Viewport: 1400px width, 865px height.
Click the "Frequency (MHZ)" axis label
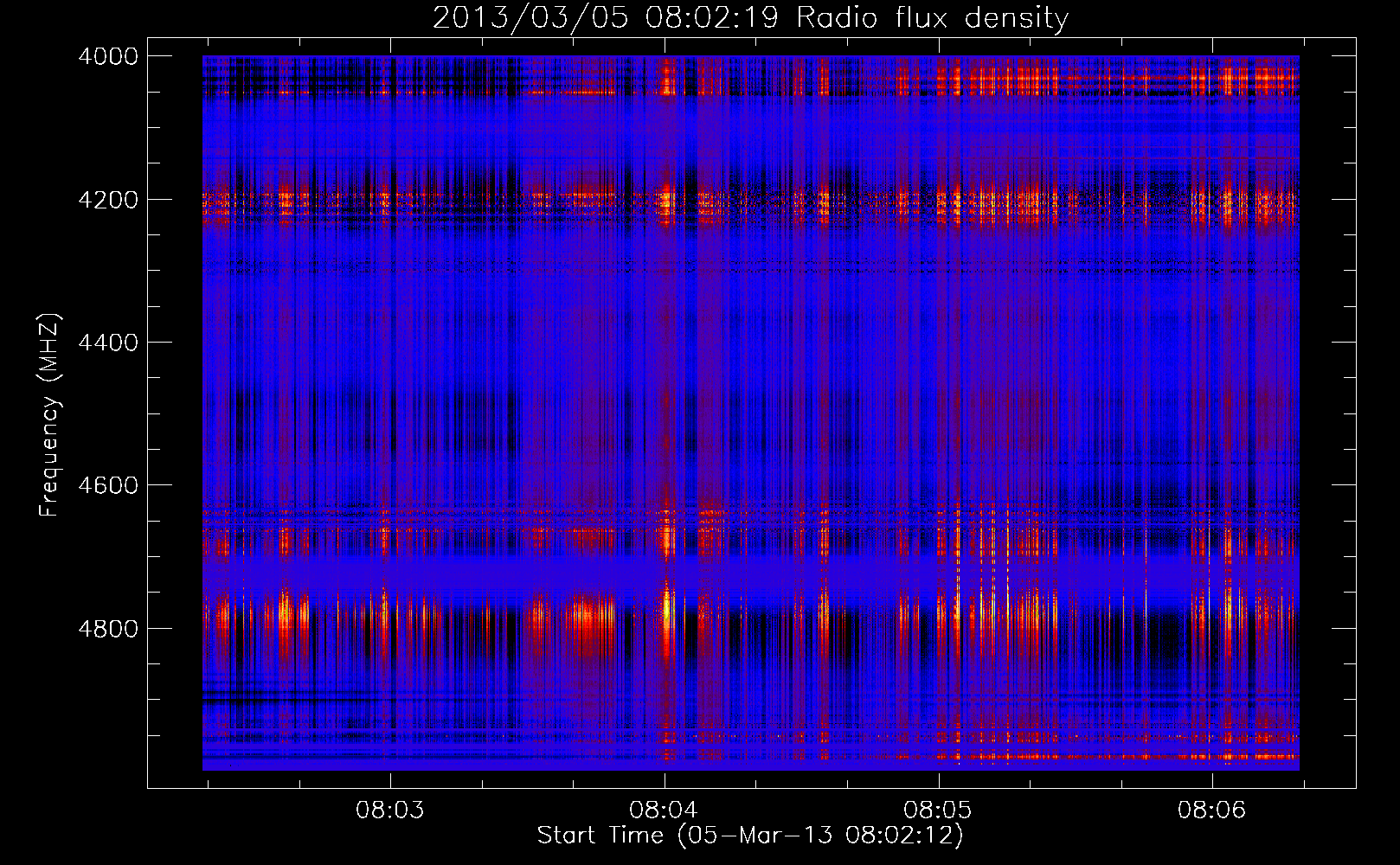(x=49, y=415)
